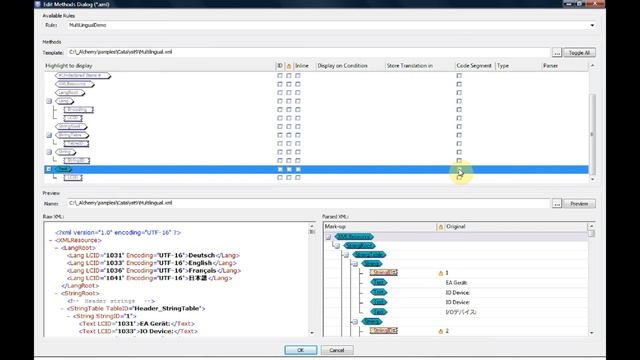
Task: Collapse the selected Text node in Methods list
Action: pyautogui.click(x=49, y=169)
